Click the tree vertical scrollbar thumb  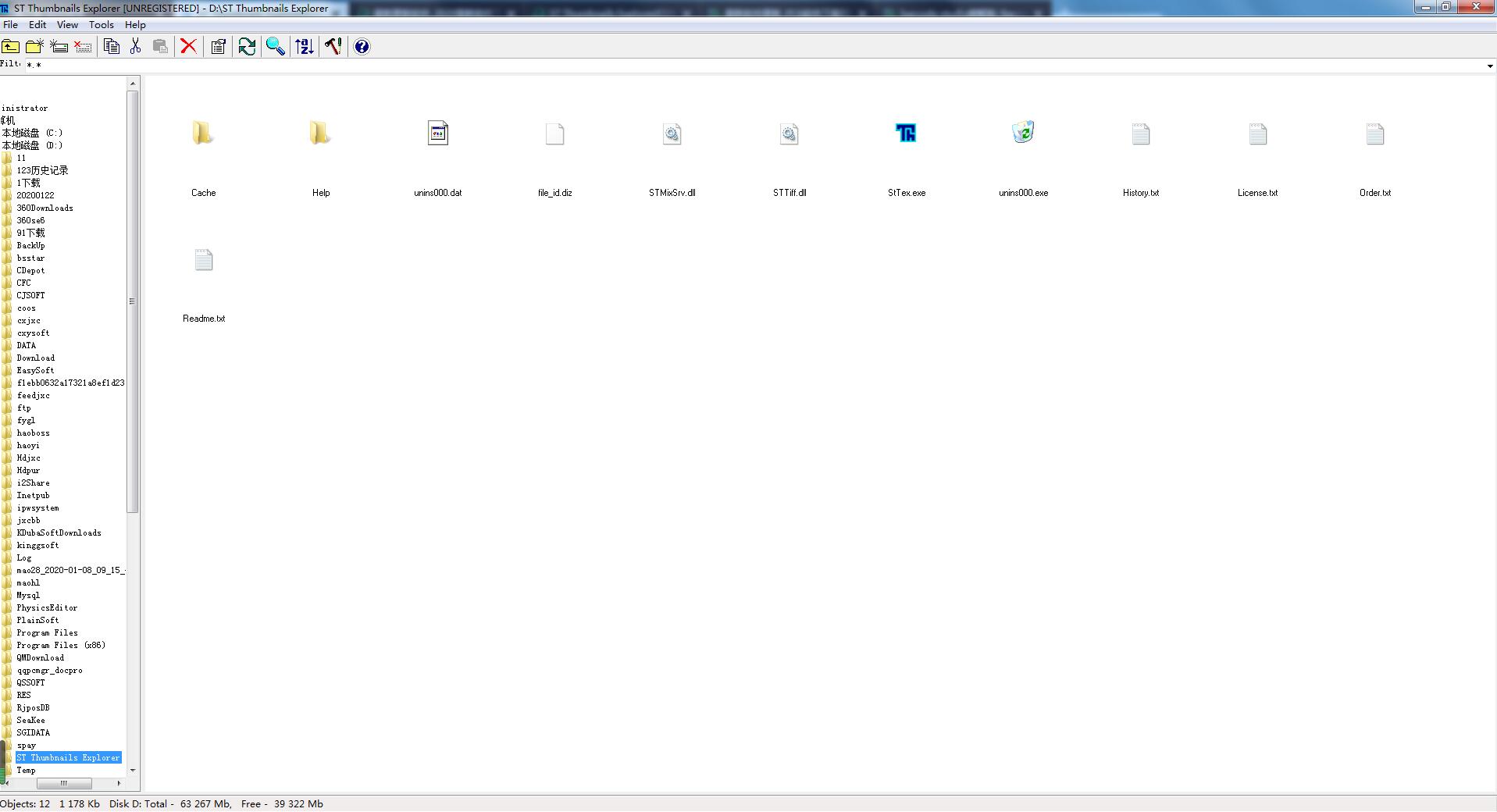click(x=133, y=301)
